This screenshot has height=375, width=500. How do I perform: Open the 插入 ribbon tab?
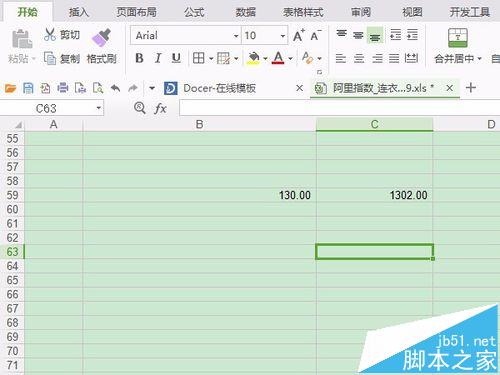(x=79, y=12)
